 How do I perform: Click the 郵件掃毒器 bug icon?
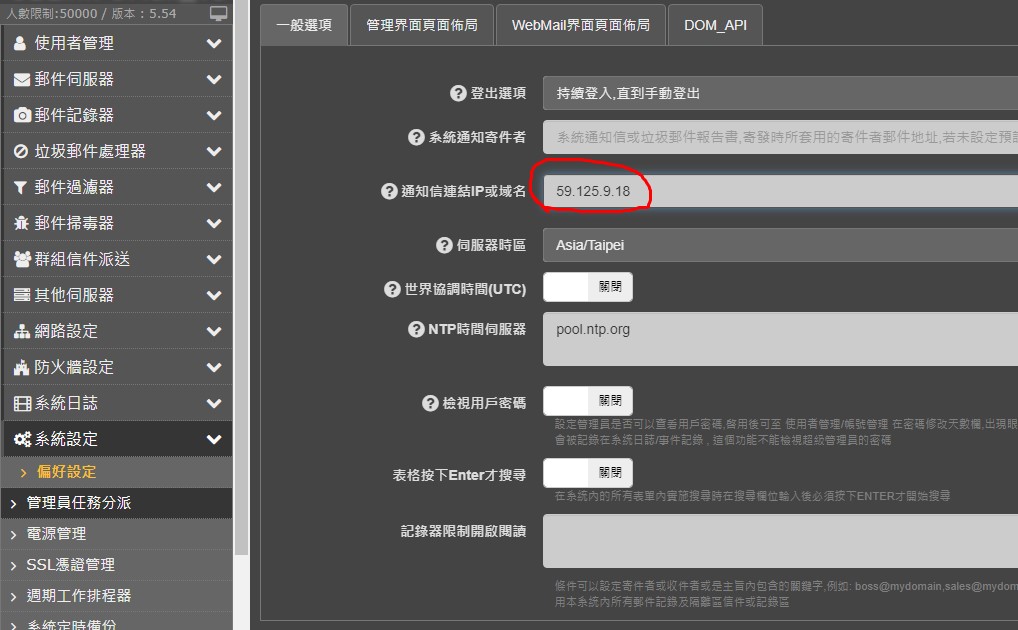click(21, 223)
